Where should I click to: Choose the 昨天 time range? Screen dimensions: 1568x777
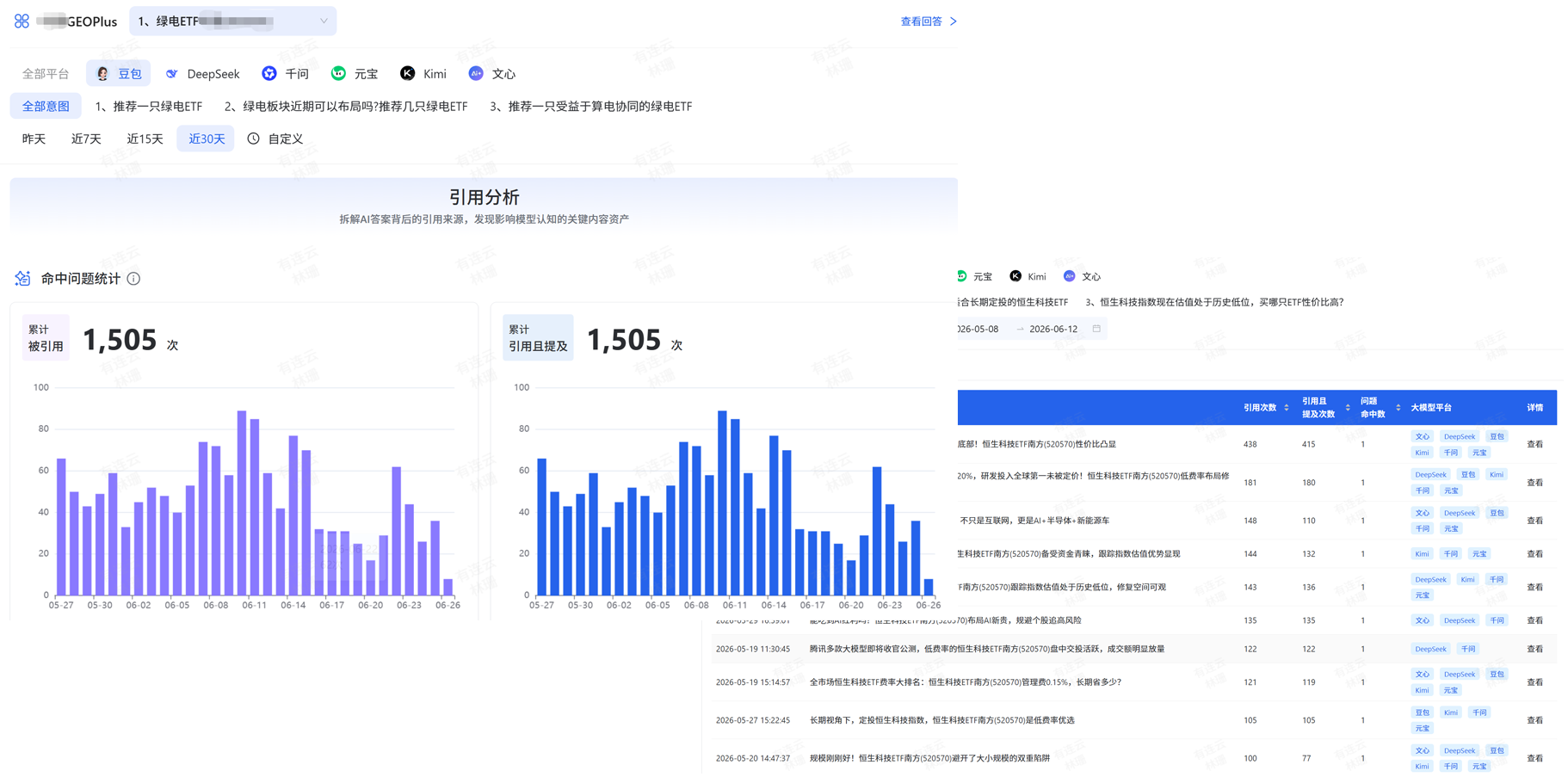(34, 139)
